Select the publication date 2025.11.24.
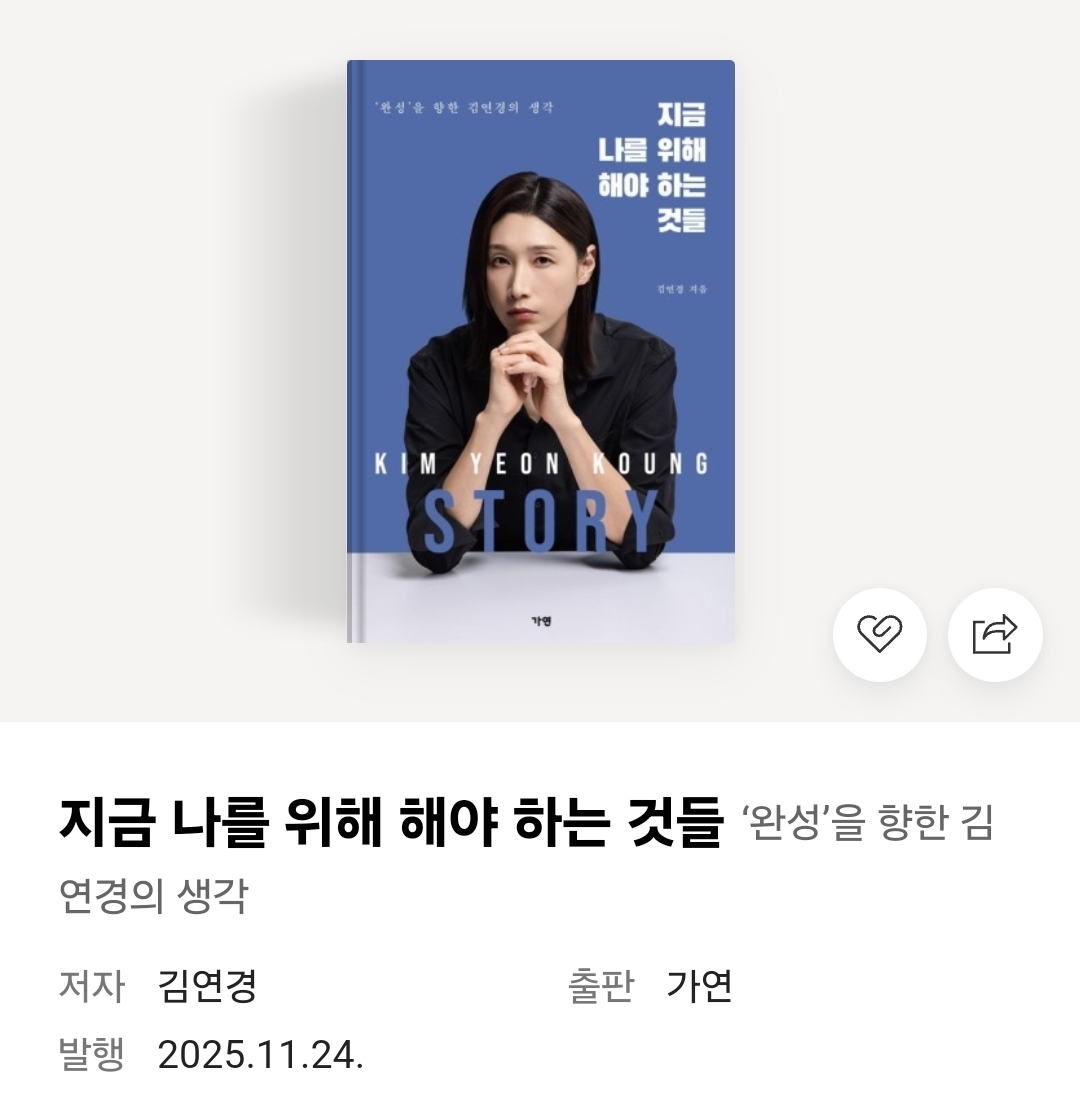 pos(261,1055)
